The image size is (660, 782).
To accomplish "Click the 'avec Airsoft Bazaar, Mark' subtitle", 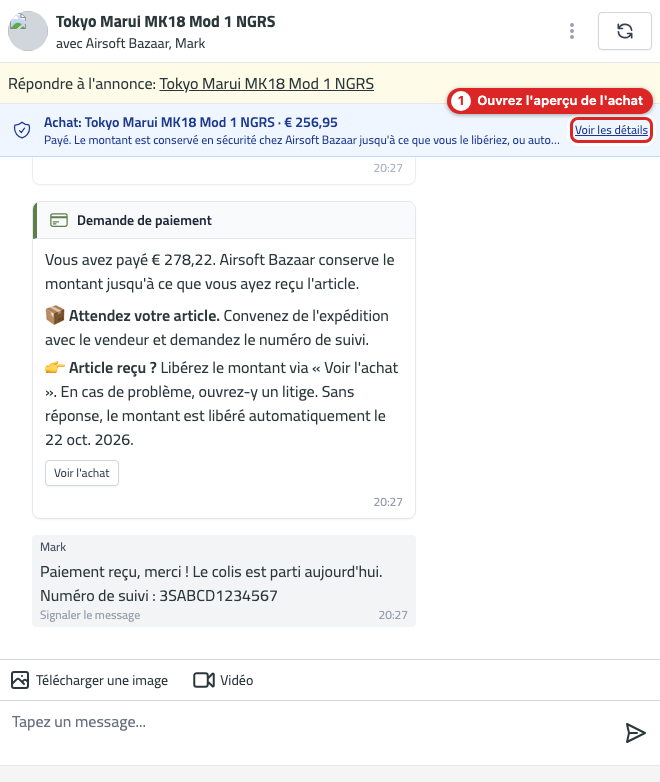I will click(x=130, y=43).
